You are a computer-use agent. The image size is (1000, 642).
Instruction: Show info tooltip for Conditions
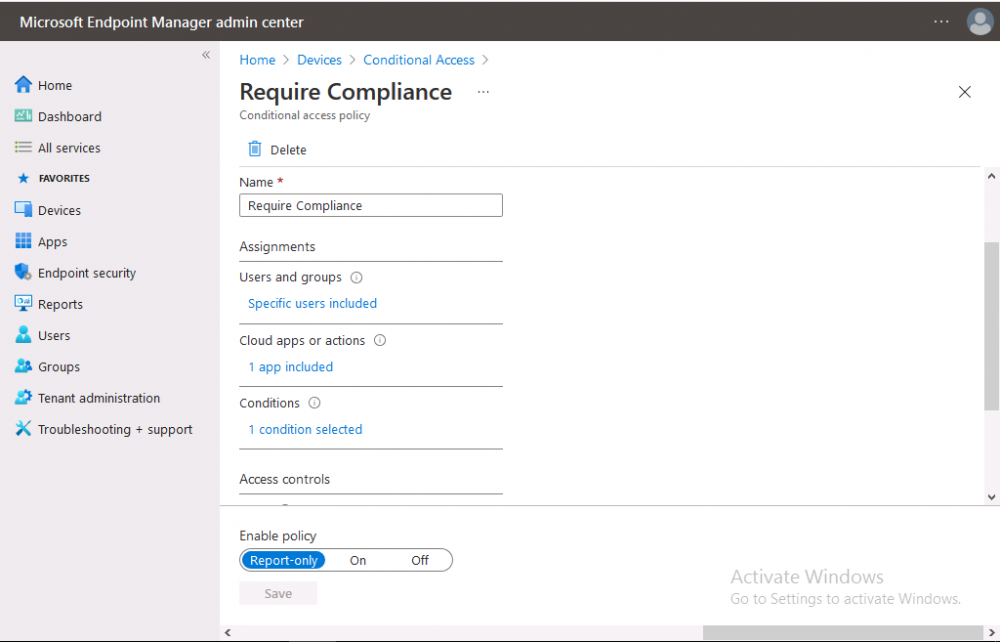tap(314, 403)
